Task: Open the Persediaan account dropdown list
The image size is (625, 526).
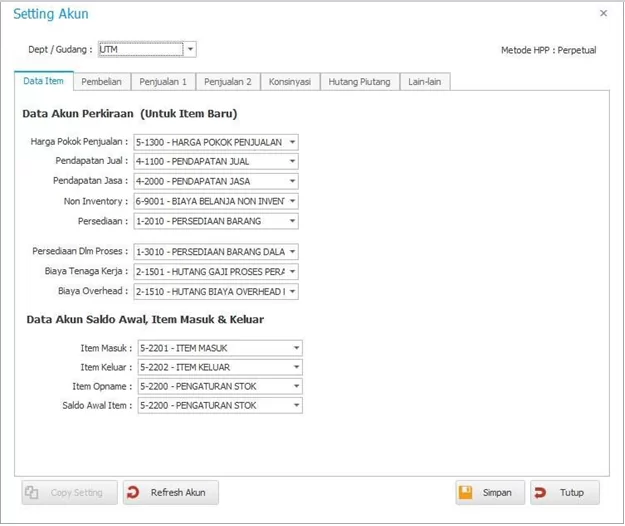Action: [x=292, y=221]
